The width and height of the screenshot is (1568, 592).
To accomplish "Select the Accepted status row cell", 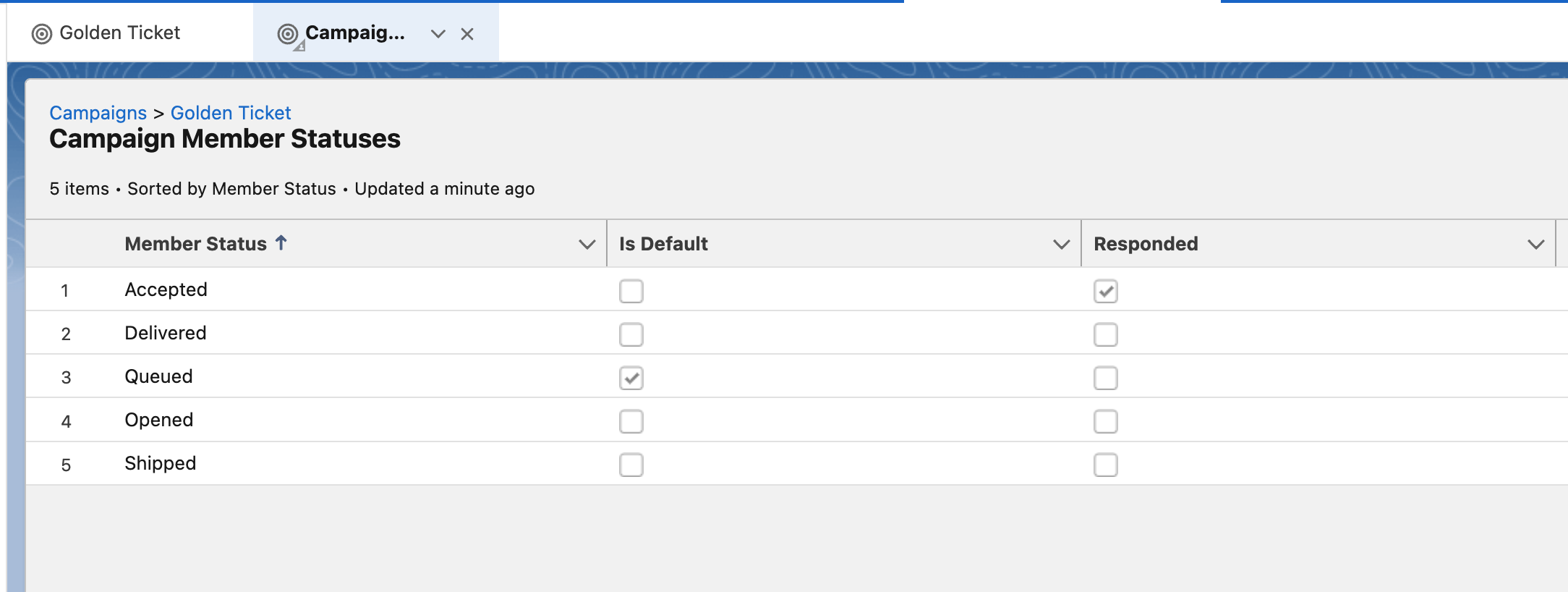I will pos(166,289).
